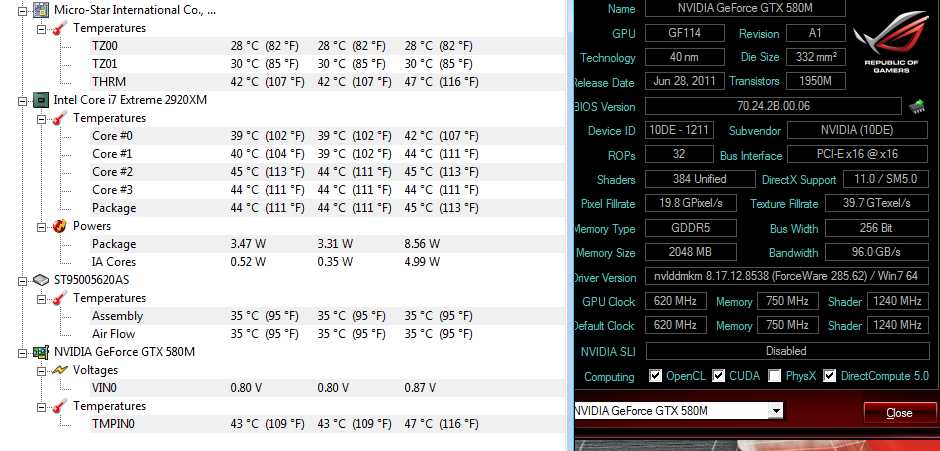Click the 2048 MB Memory Size value
This screenshot has height=451, width=940.
[x=691, y=252]
